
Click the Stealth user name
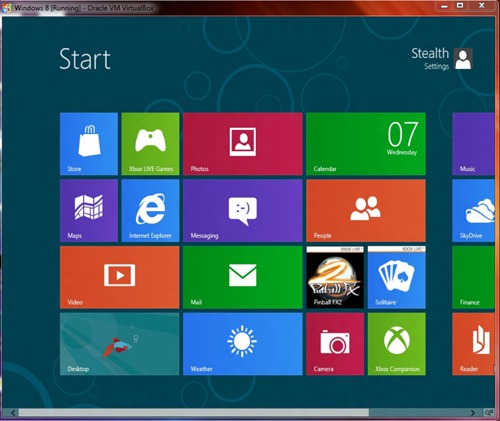[x=430, y=54]
